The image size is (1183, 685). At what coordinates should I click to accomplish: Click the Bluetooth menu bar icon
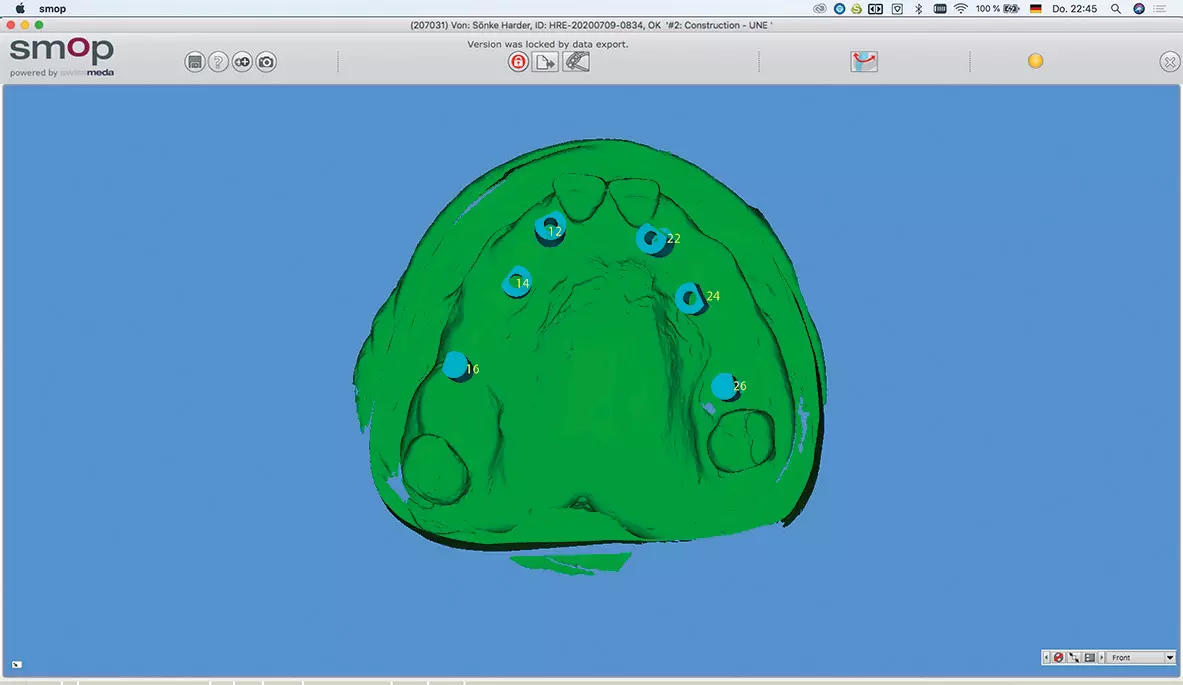(918, 9)
